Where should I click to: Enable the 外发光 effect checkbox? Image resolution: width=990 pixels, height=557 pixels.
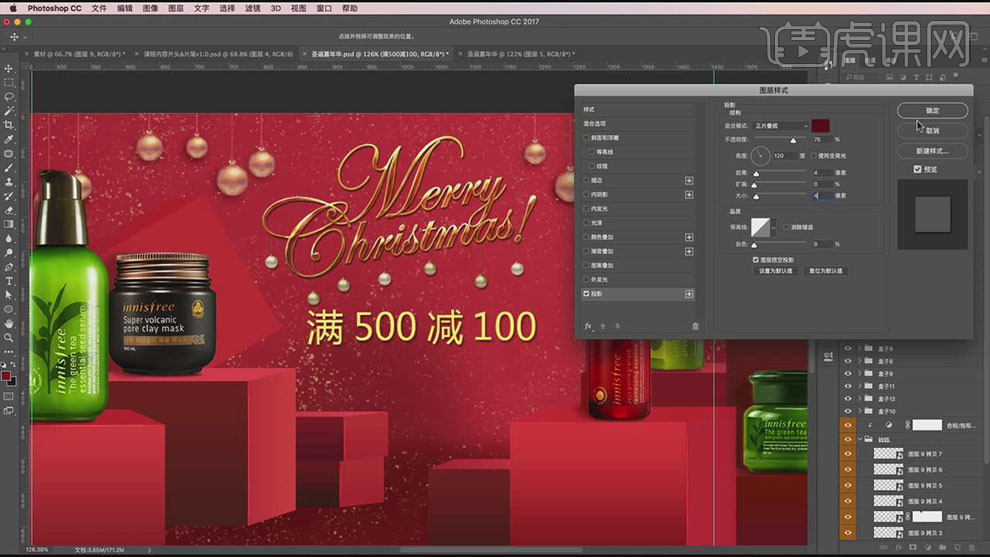586,279
